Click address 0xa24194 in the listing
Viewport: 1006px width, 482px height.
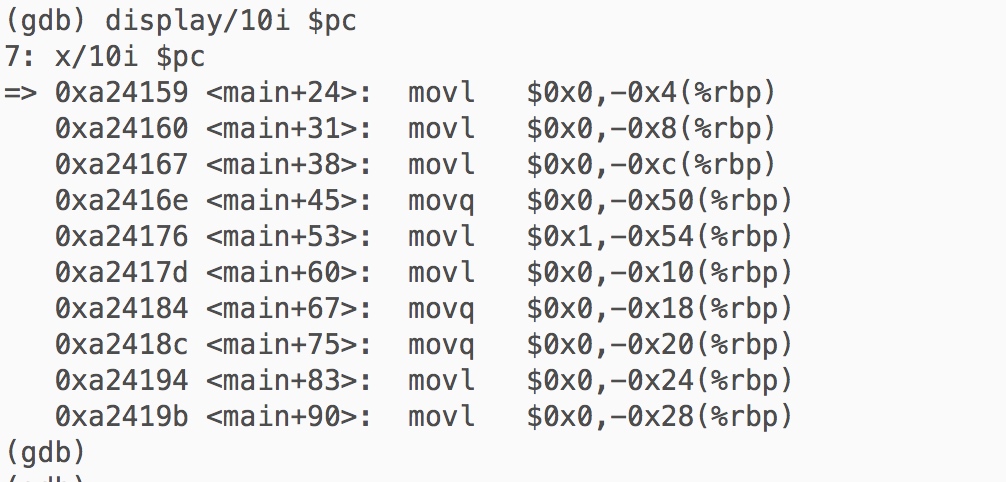coord(121,381)
